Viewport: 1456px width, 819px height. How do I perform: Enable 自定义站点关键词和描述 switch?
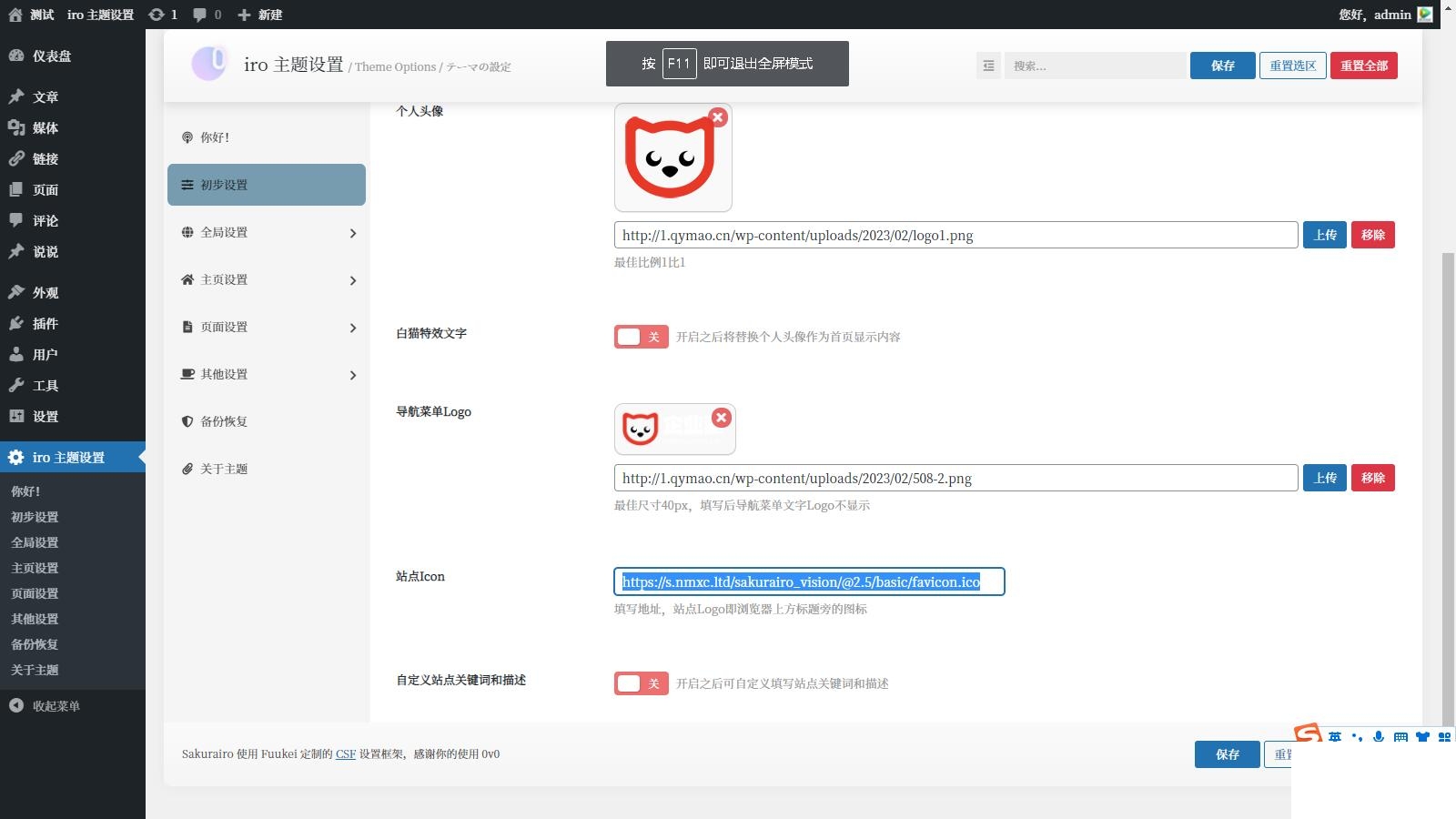point(641,683)
